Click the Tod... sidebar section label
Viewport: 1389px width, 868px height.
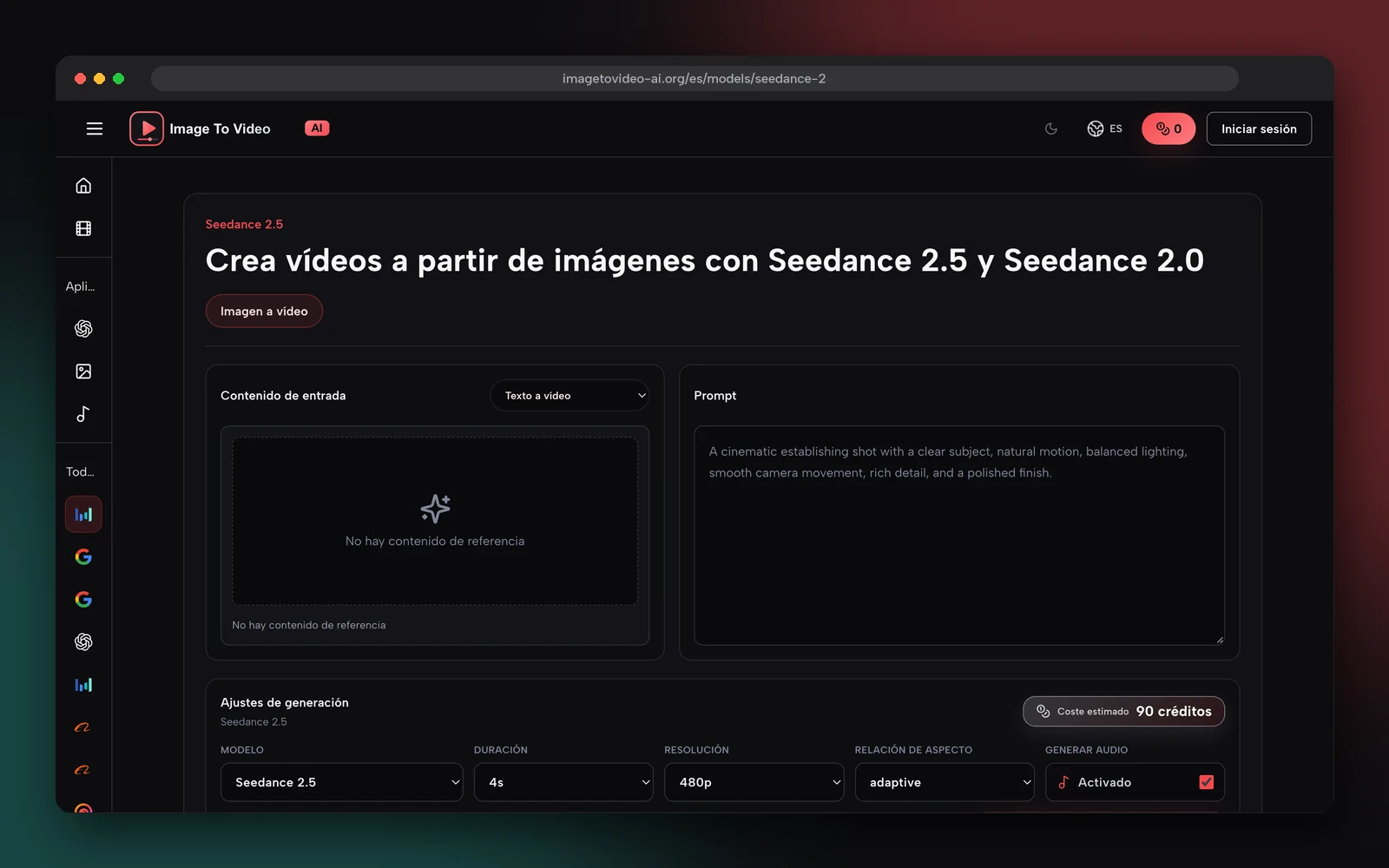[x=80, y=471]
